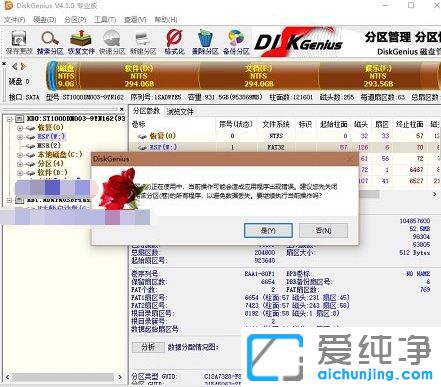Choose the Format (格式化) toolbar icon
Viewport: 441px width, 387px height.
pos(174,42)
